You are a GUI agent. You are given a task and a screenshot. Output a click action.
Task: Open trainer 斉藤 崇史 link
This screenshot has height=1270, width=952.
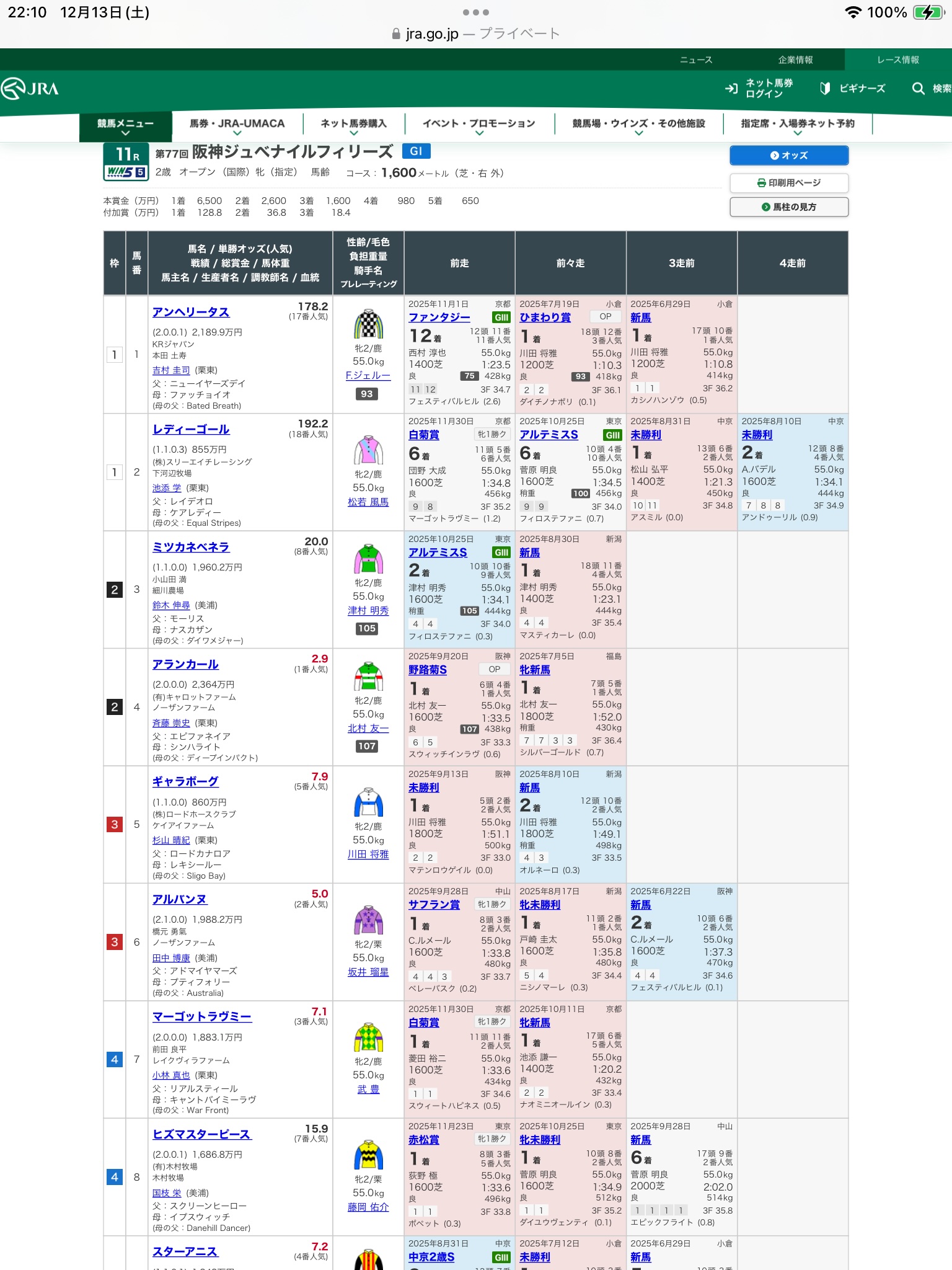(171, 723)
